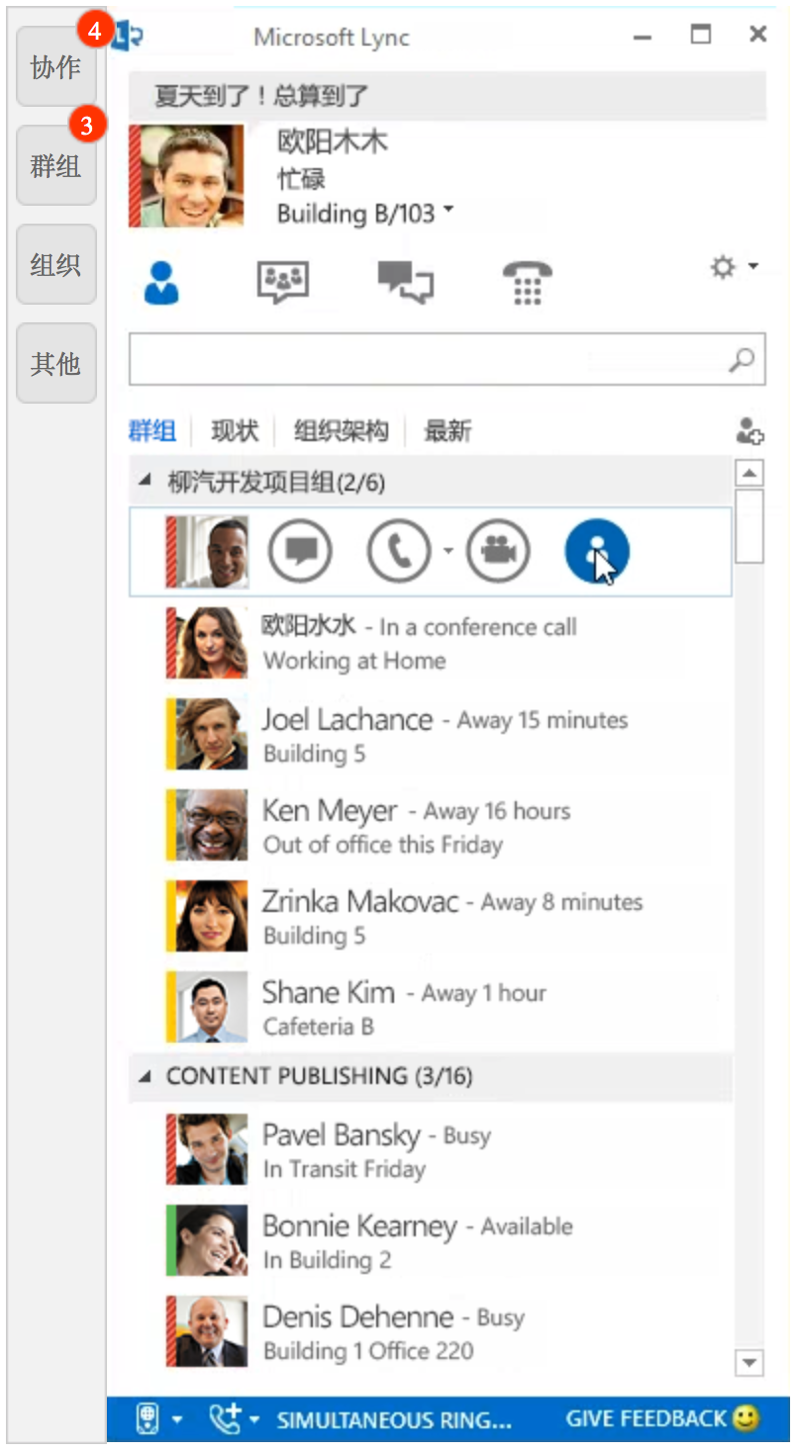This screenshot has height=1452, width=798.
Task: Select the Pavel Bansky name text
Action: coord(341,1135)
